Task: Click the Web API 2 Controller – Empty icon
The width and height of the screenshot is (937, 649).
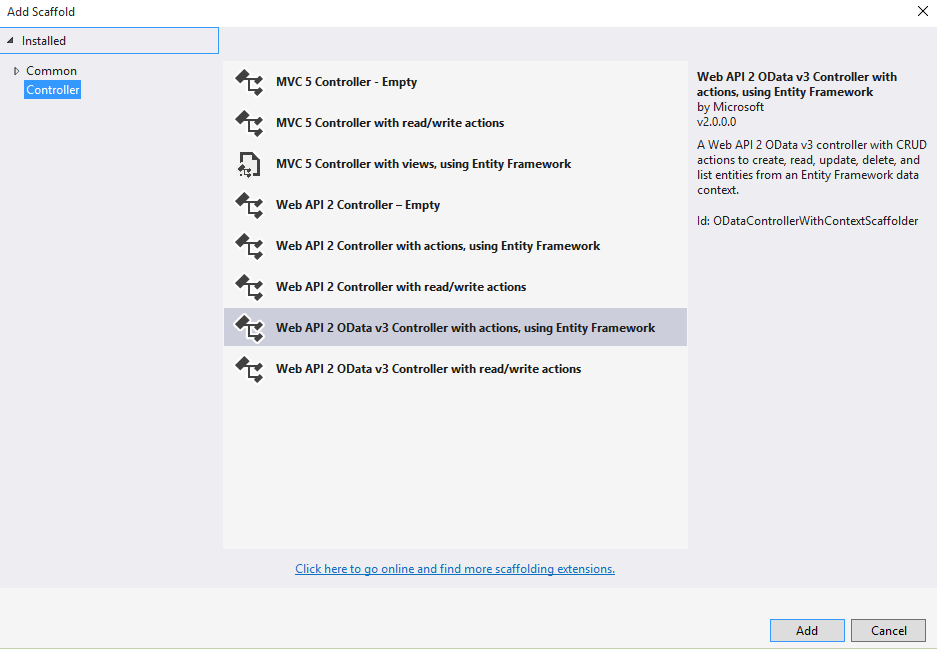Action: (249, 204)
